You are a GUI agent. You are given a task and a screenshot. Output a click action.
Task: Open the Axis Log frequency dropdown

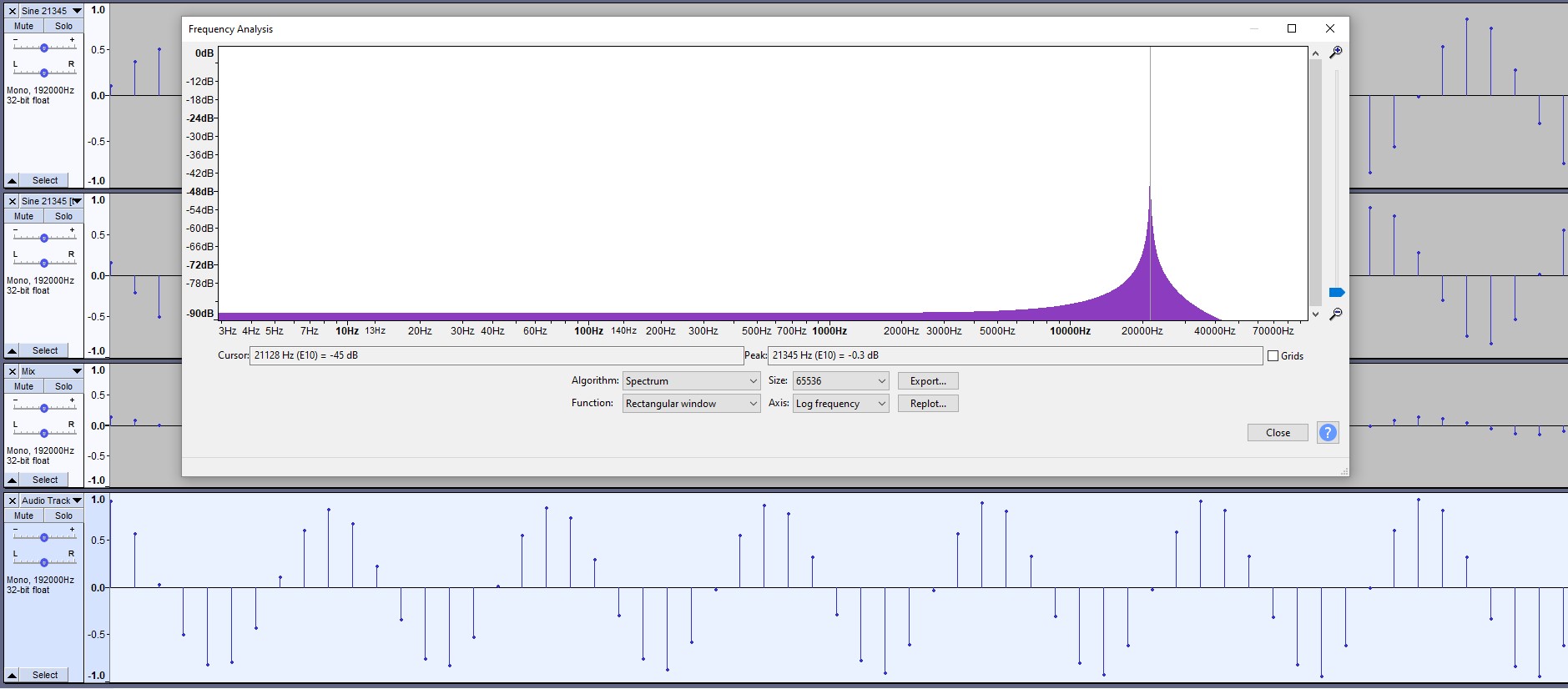[x=840, y=404]
